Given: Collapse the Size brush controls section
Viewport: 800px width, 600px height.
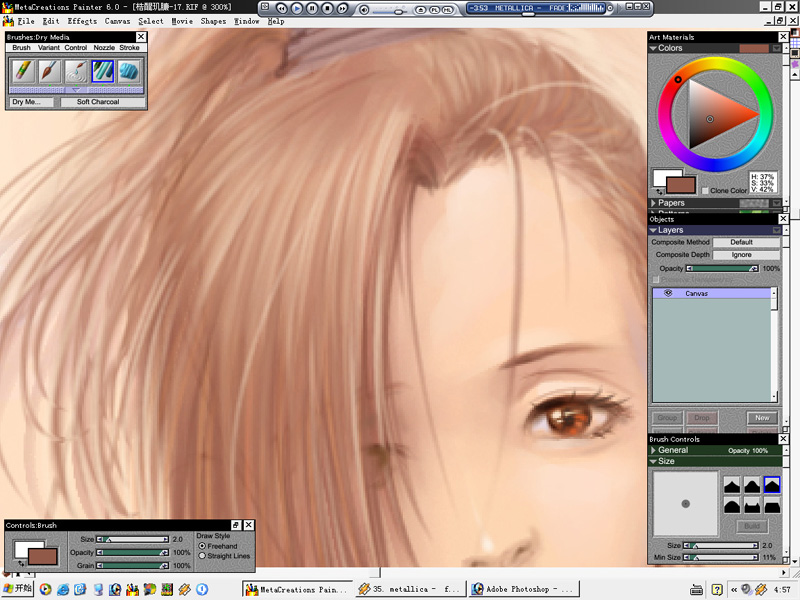Looking at the screenshot, I should (x=653, y=461).
